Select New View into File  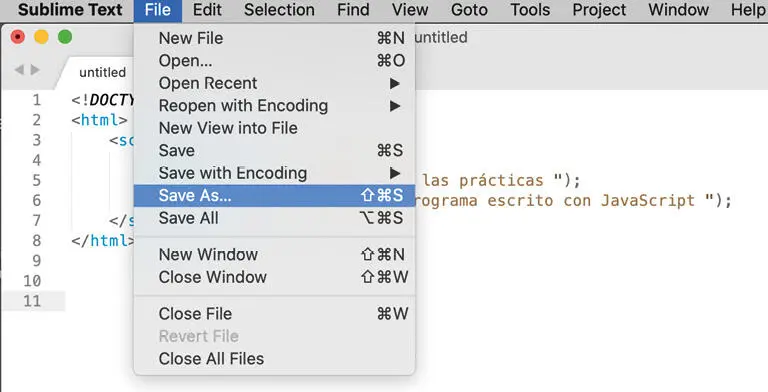(274, 128)
